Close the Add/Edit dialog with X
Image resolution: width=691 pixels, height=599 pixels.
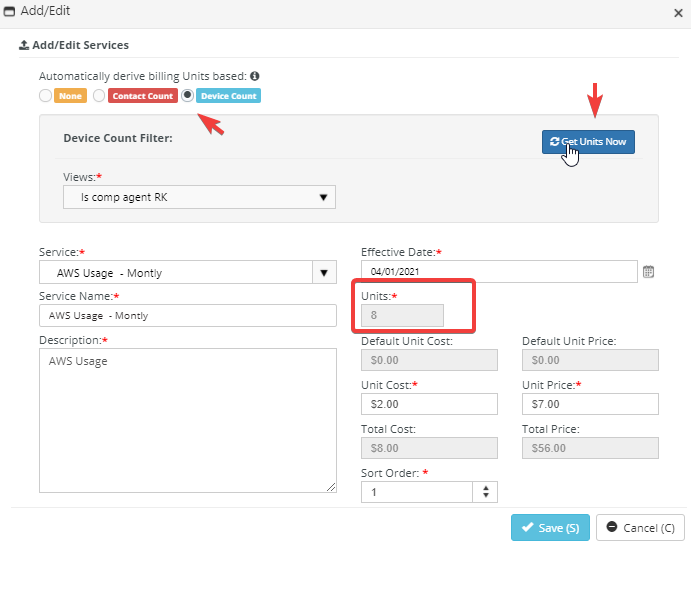[678, 11]
